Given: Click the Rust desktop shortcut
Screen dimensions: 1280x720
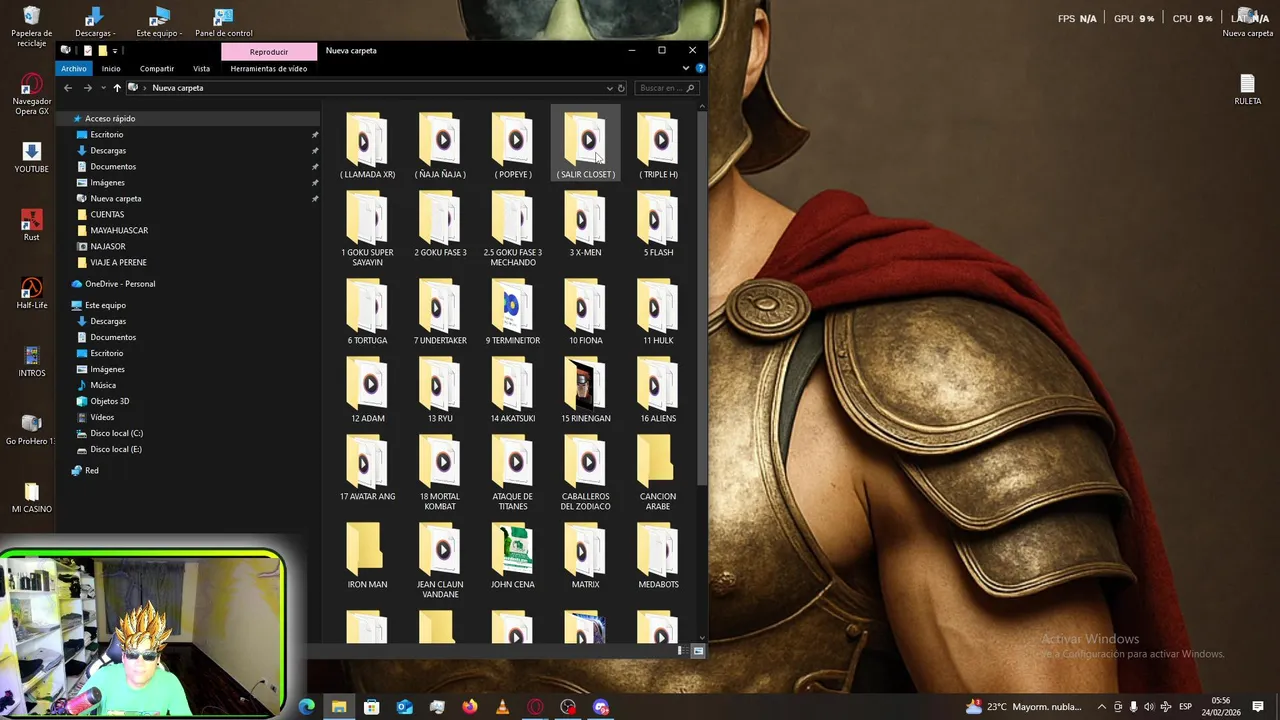Looking at the screenshot, I should pos(32,224).
